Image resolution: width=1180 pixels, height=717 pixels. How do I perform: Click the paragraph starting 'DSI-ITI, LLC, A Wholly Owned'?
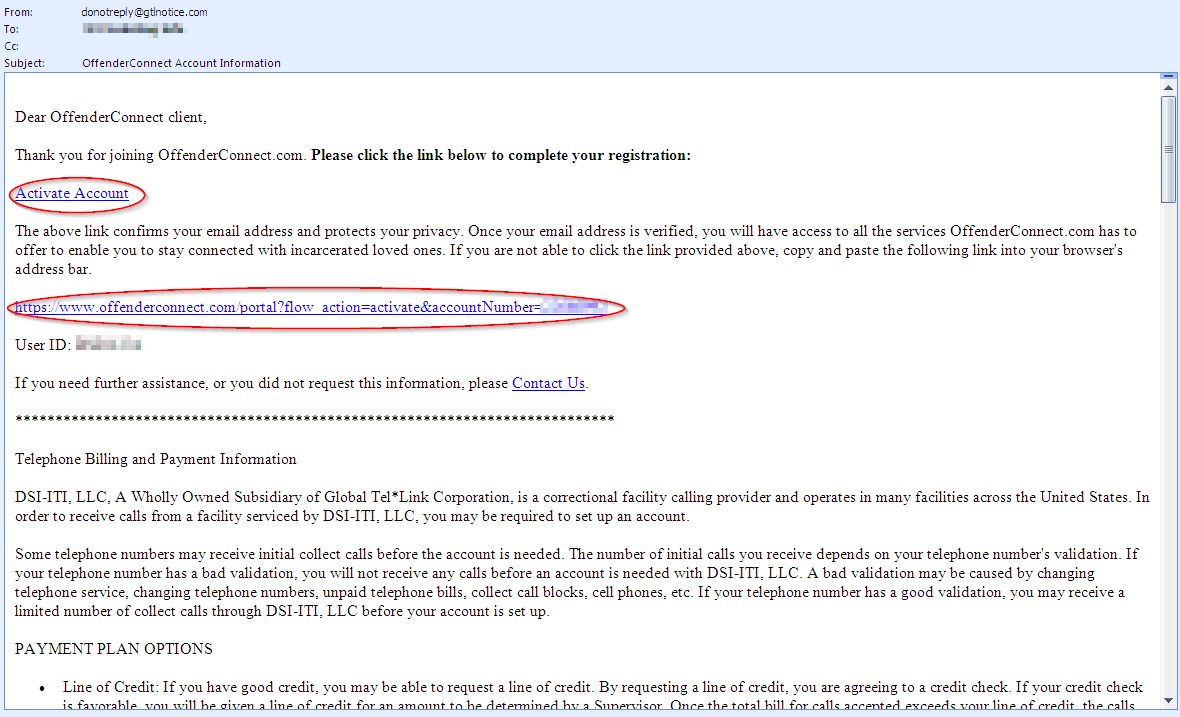582,506
